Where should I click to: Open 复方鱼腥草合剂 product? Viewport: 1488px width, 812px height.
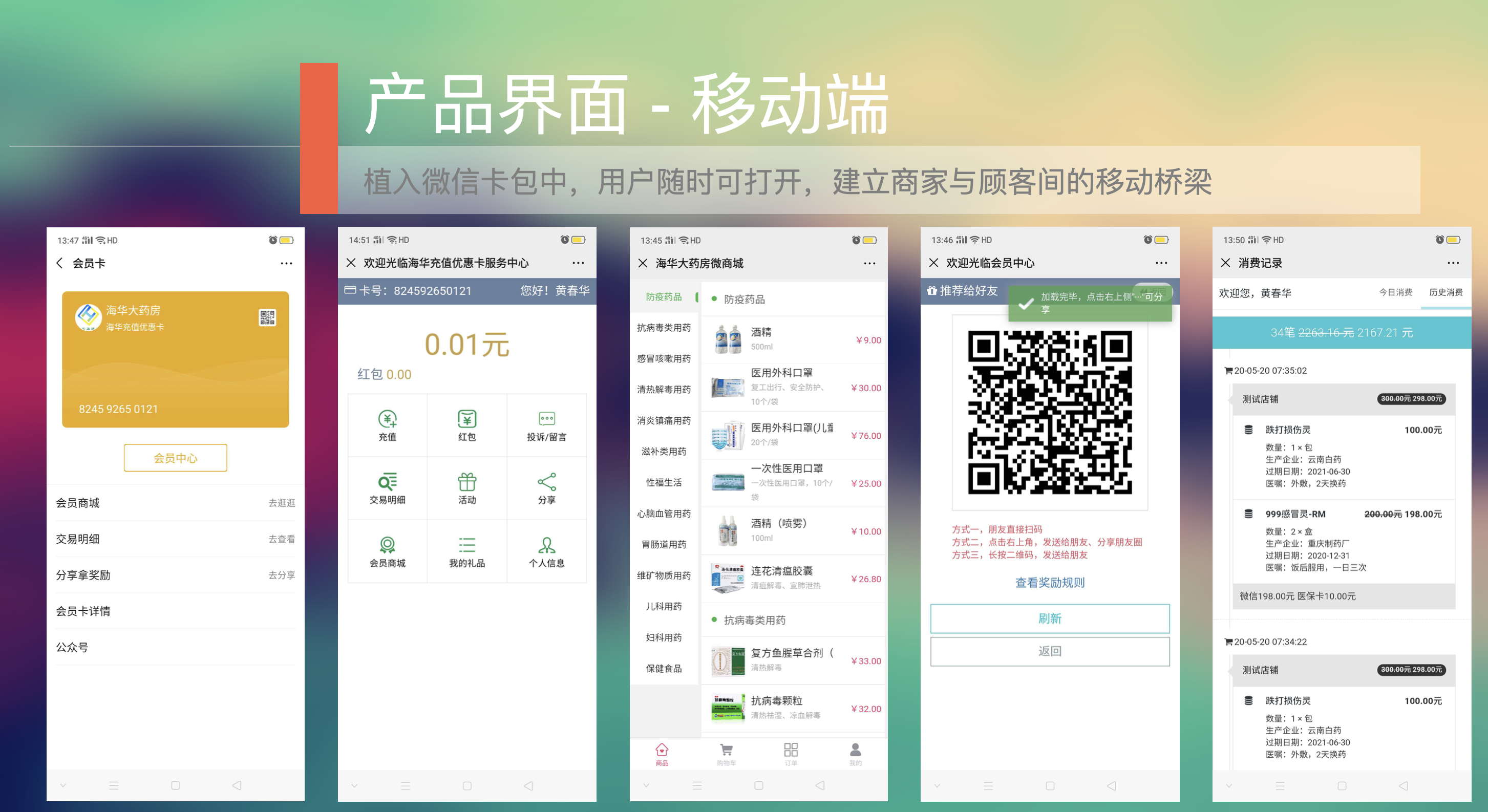coord(794,660)
